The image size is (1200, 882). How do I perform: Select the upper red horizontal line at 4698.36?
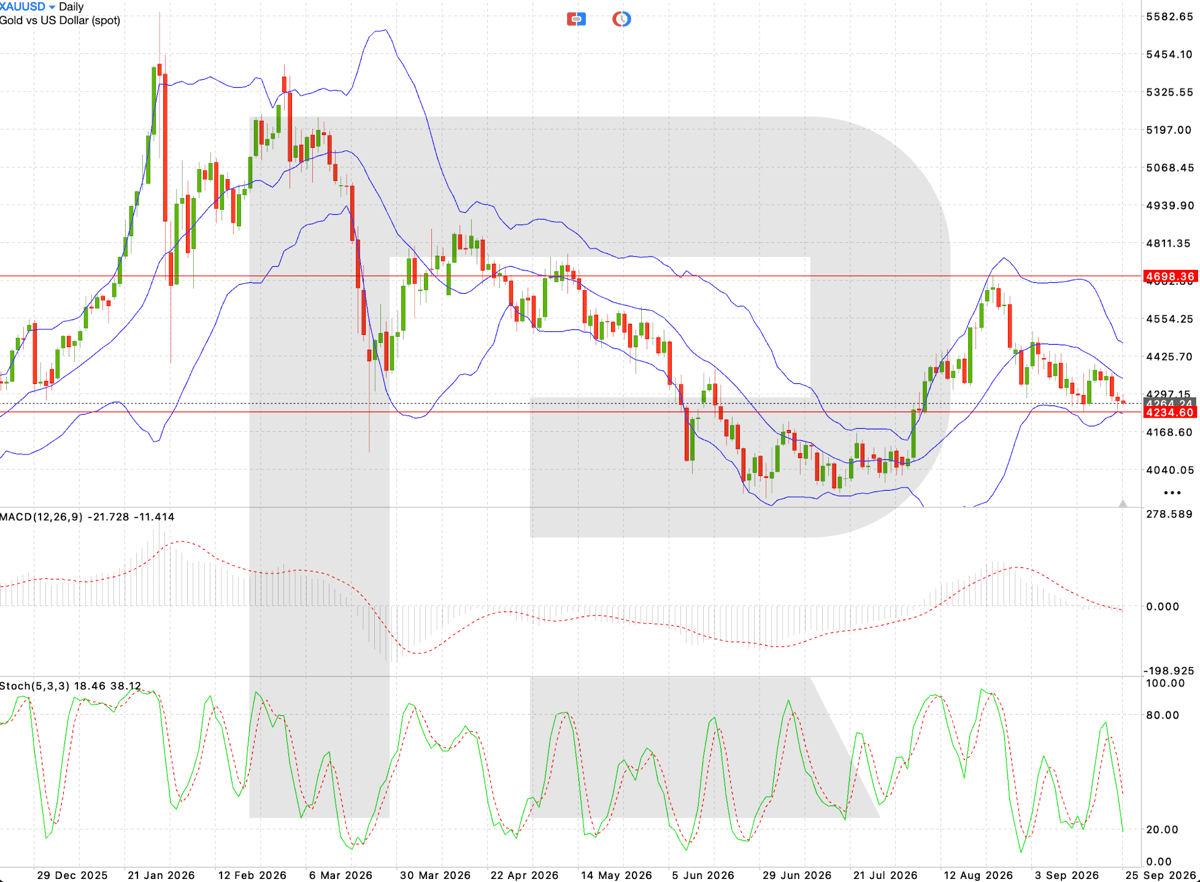[x=570, y=275]
